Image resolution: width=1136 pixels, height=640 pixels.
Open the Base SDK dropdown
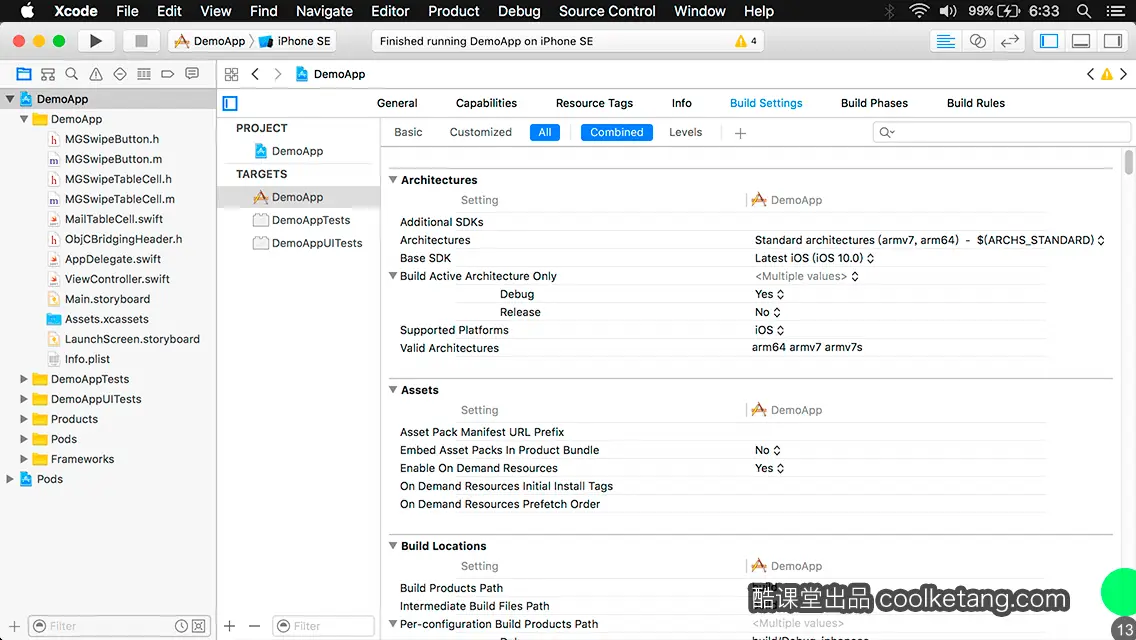tap(814, 258)
